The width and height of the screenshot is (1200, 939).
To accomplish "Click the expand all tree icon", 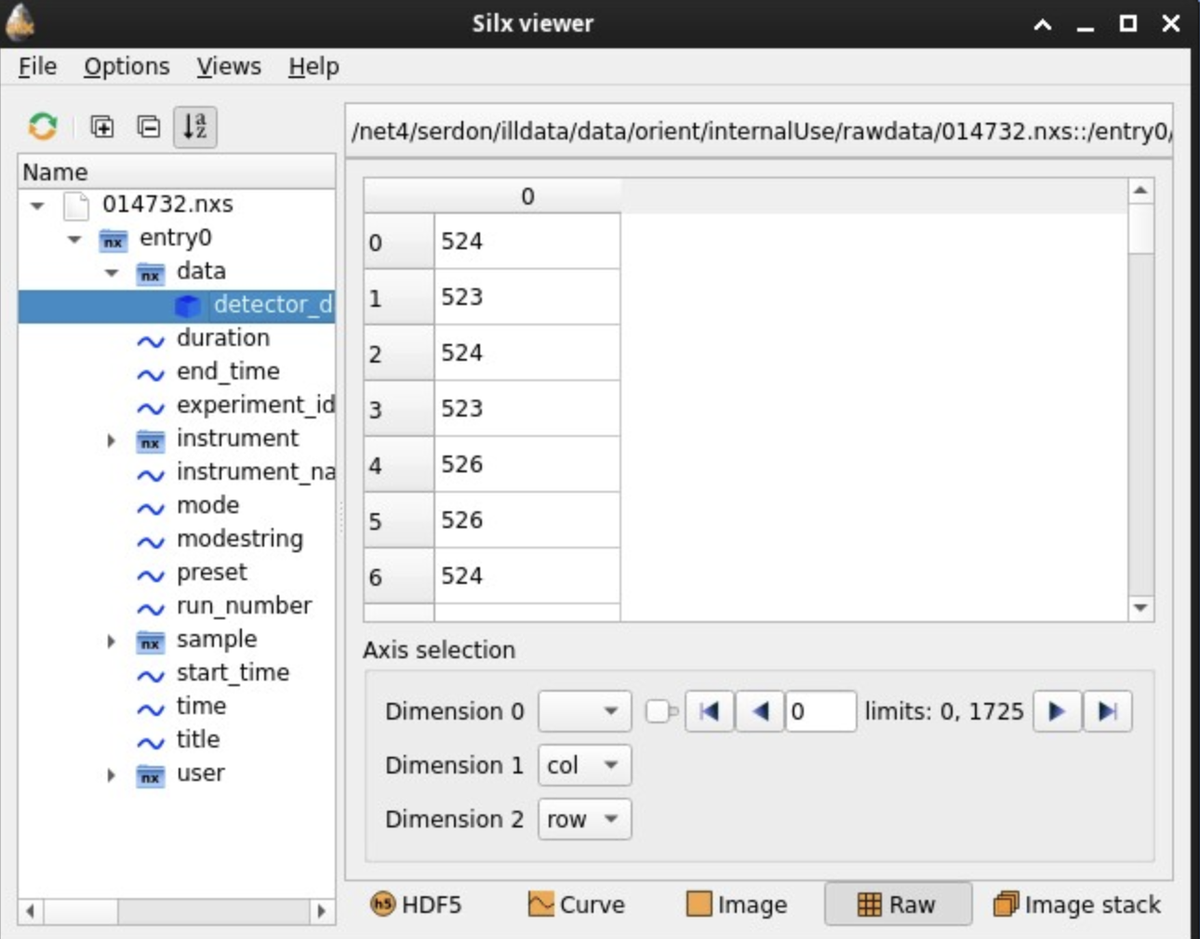I will [x=102, y=127].
